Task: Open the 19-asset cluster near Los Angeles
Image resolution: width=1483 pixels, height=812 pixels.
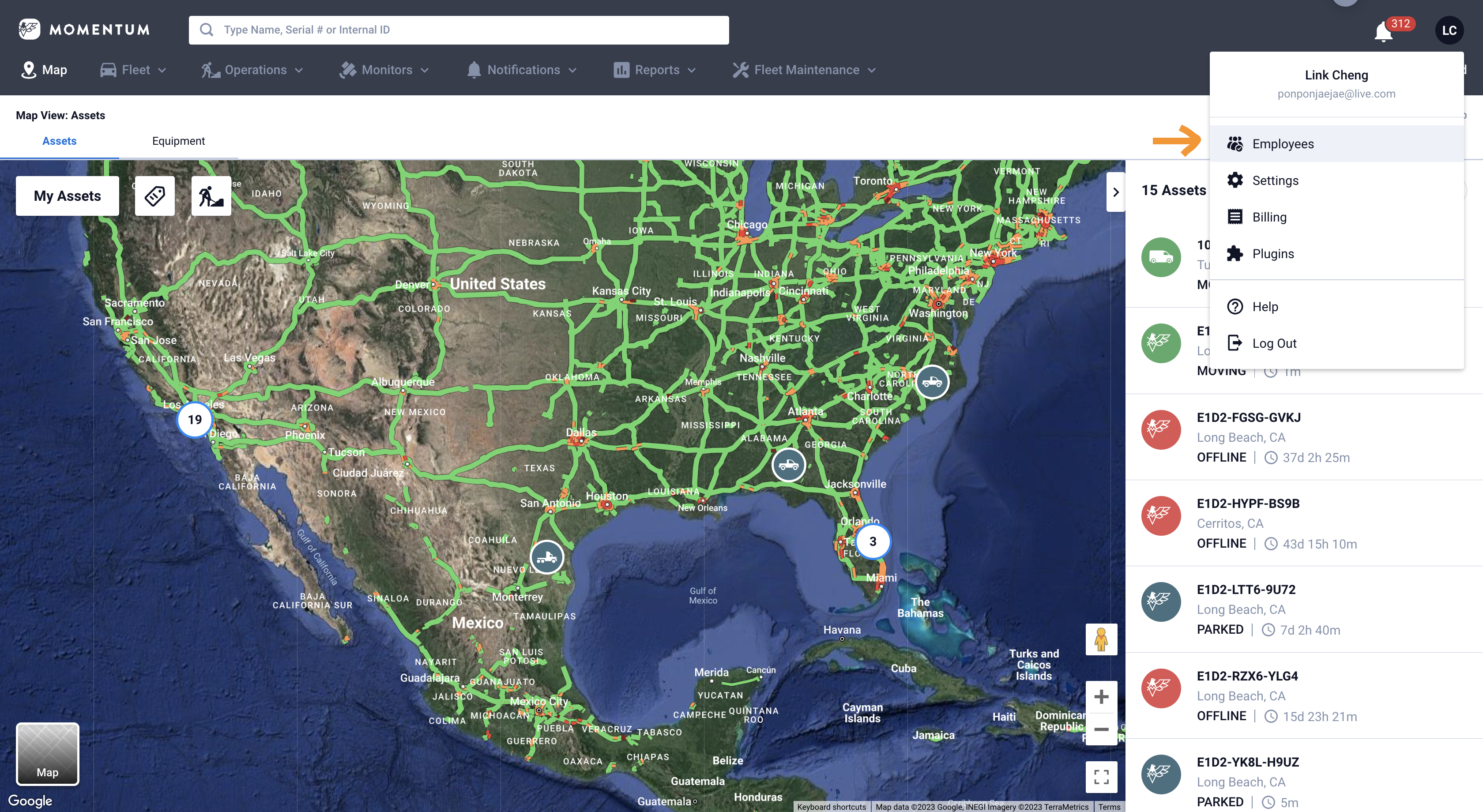Action: [195, 420]
